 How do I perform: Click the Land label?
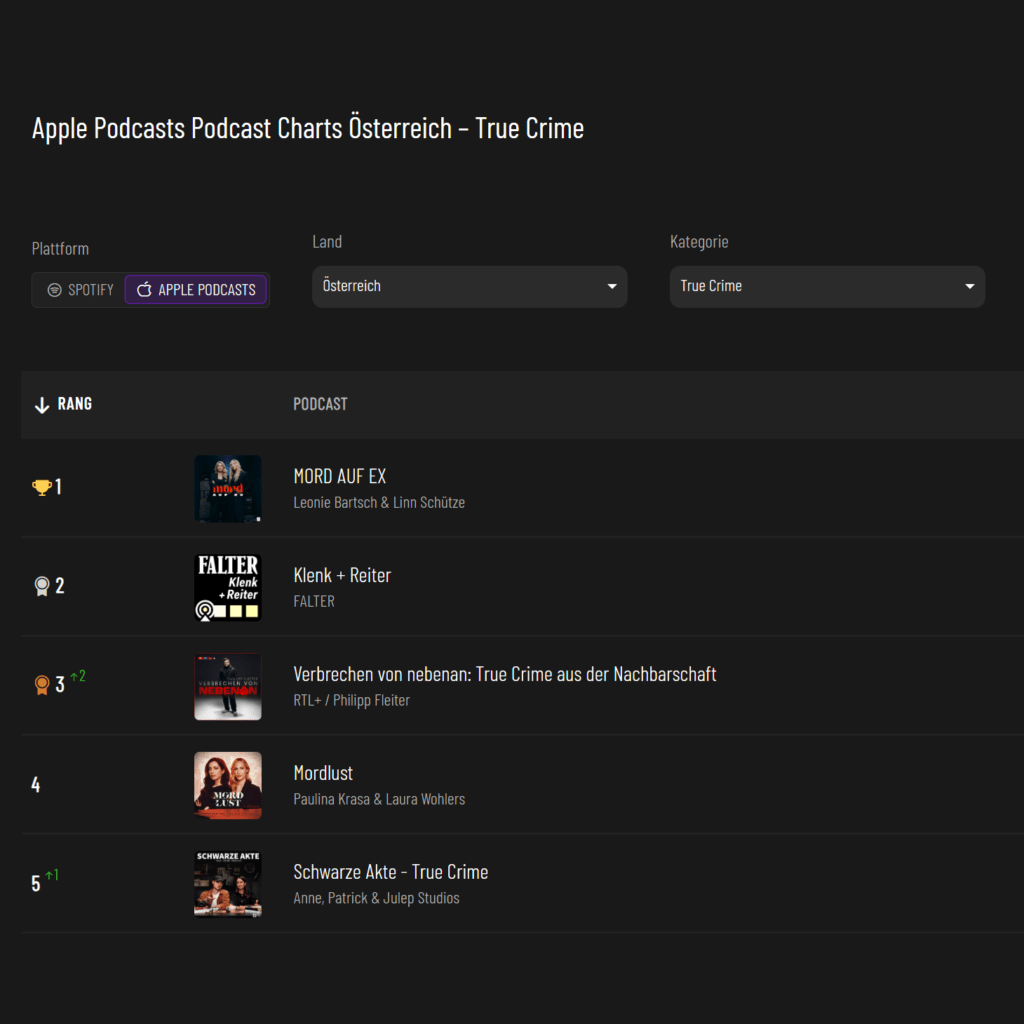(327, 242)
